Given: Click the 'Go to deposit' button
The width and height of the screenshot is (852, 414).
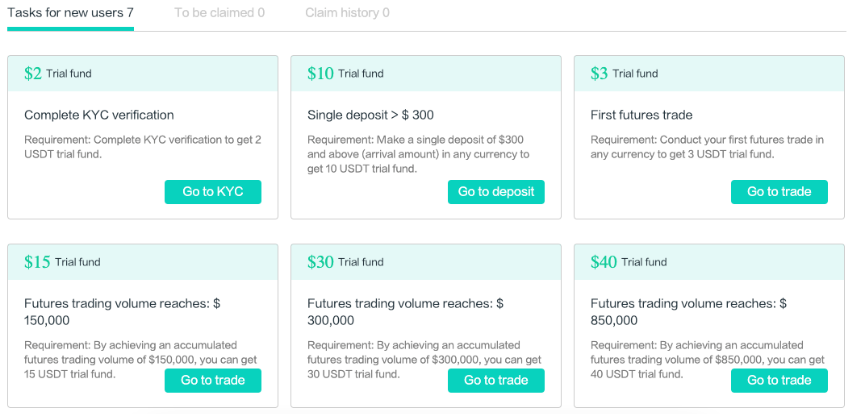Looking at the screenshot, I should (x=496, y=192).
